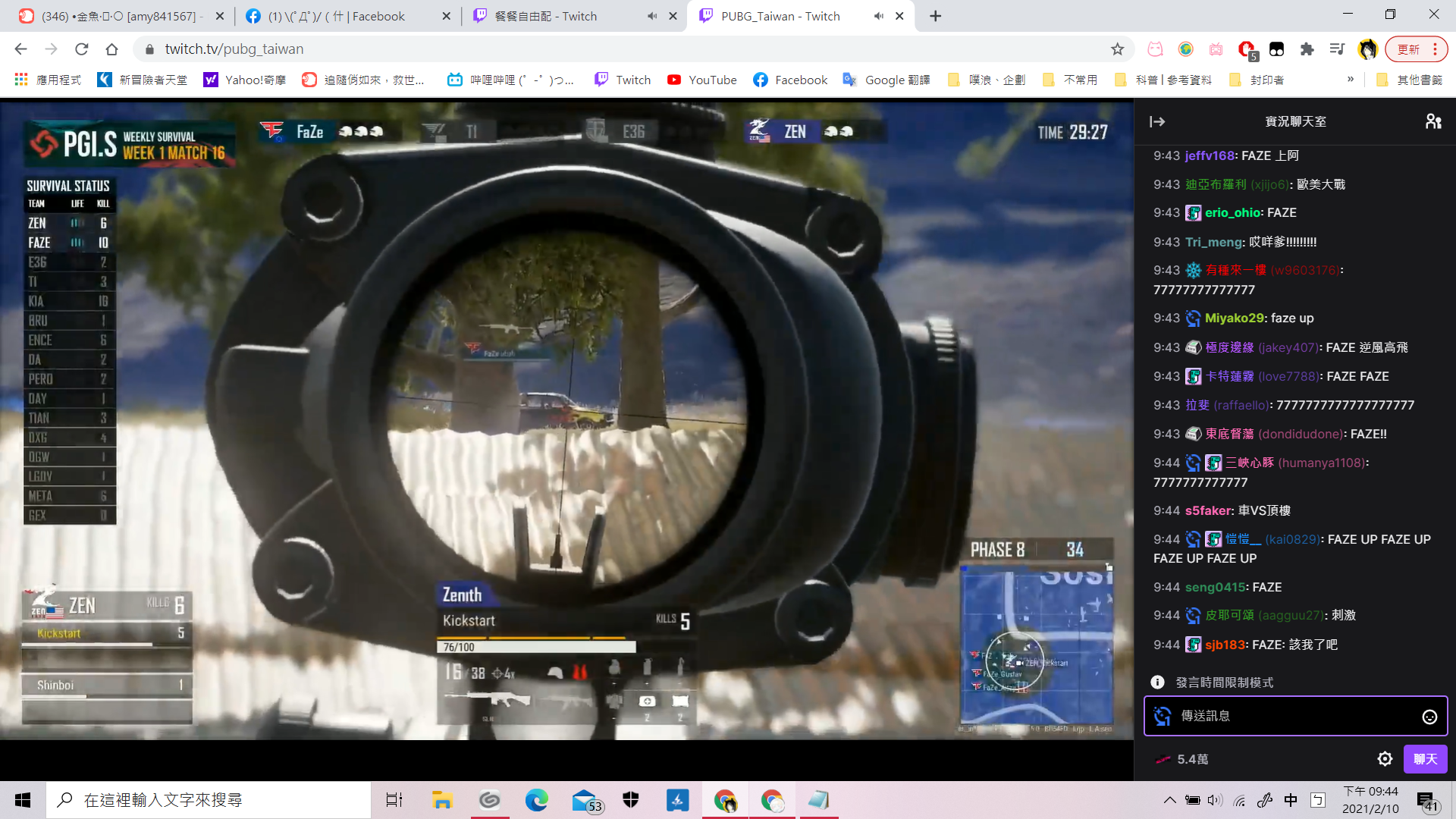Go to browser home page
Screen dimensions: 1456x819
(x=112, y=49)
